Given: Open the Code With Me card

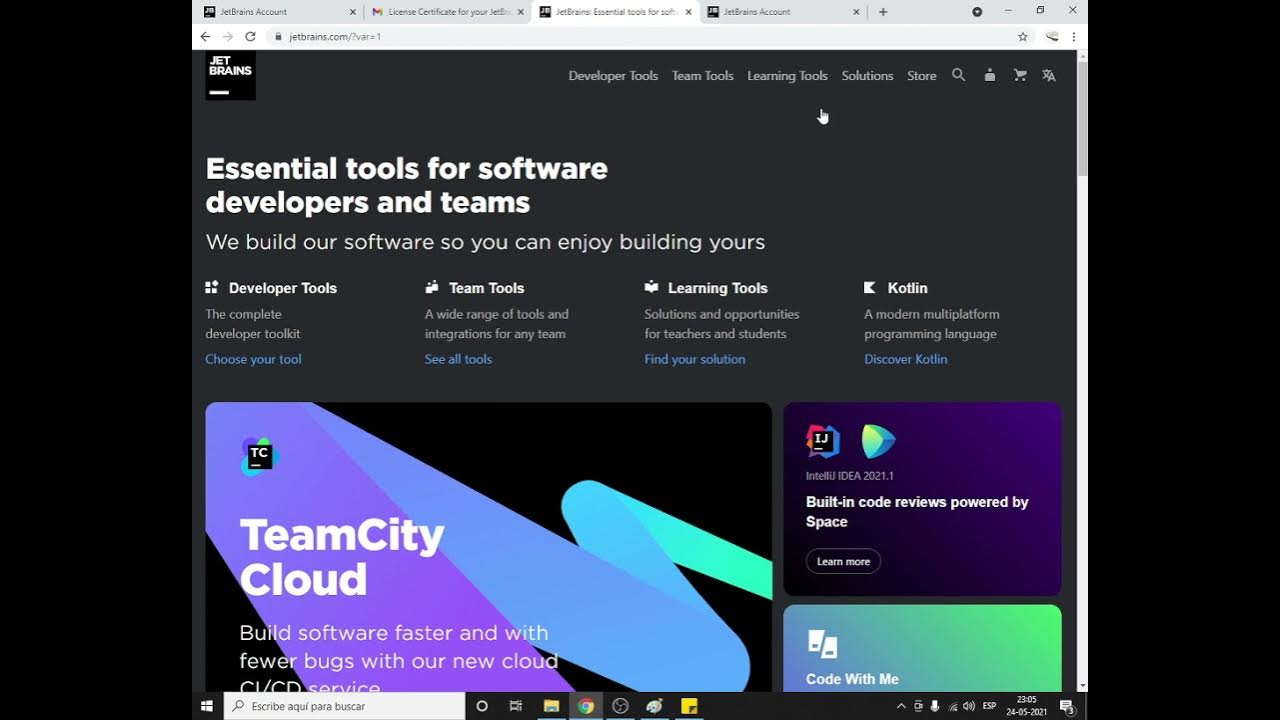Looking at the screenshot, I should click(x=922, y=648).
